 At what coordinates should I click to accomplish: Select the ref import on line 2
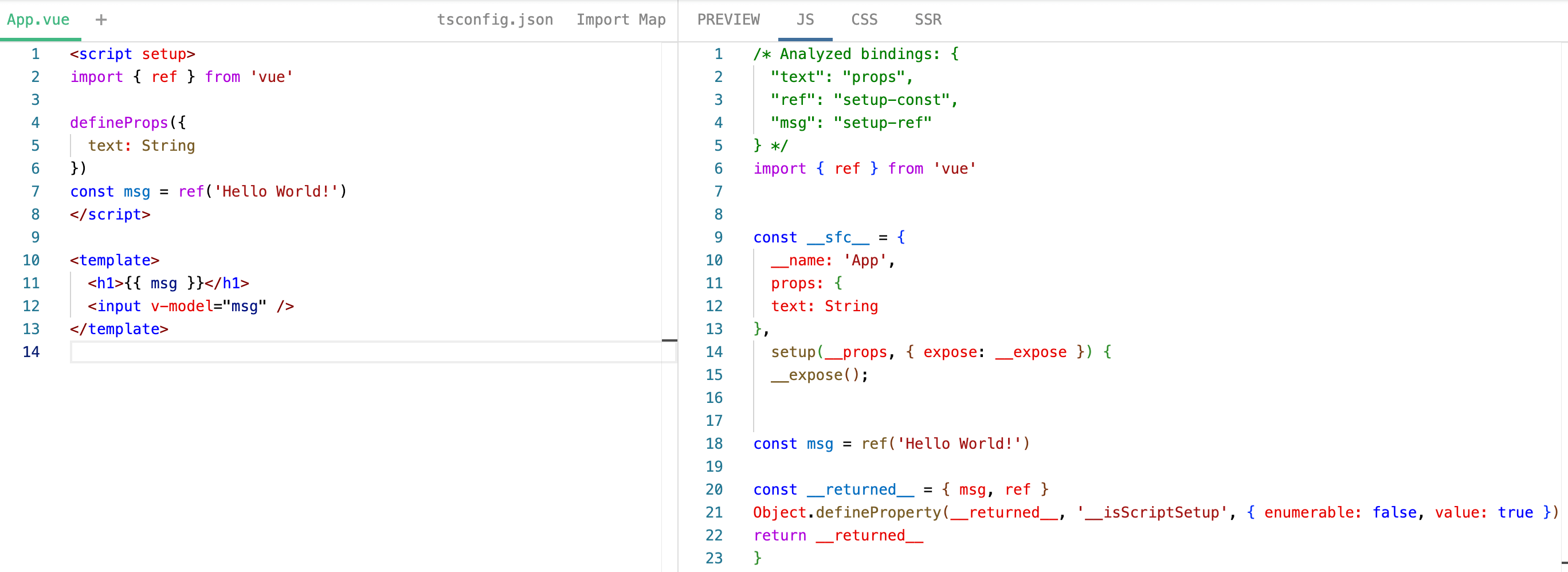(163, 77)
